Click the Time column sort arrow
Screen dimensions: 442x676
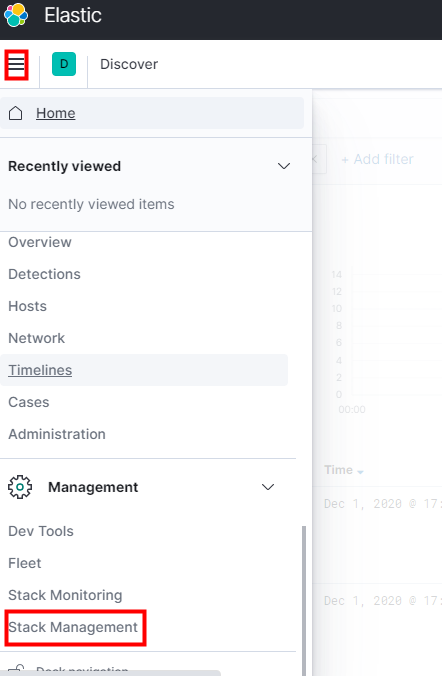pos(360,472)
